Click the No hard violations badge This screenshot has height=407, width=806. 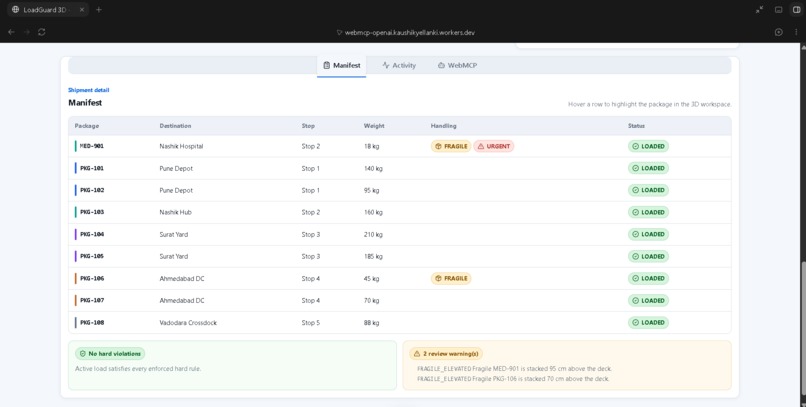[110, 354]
